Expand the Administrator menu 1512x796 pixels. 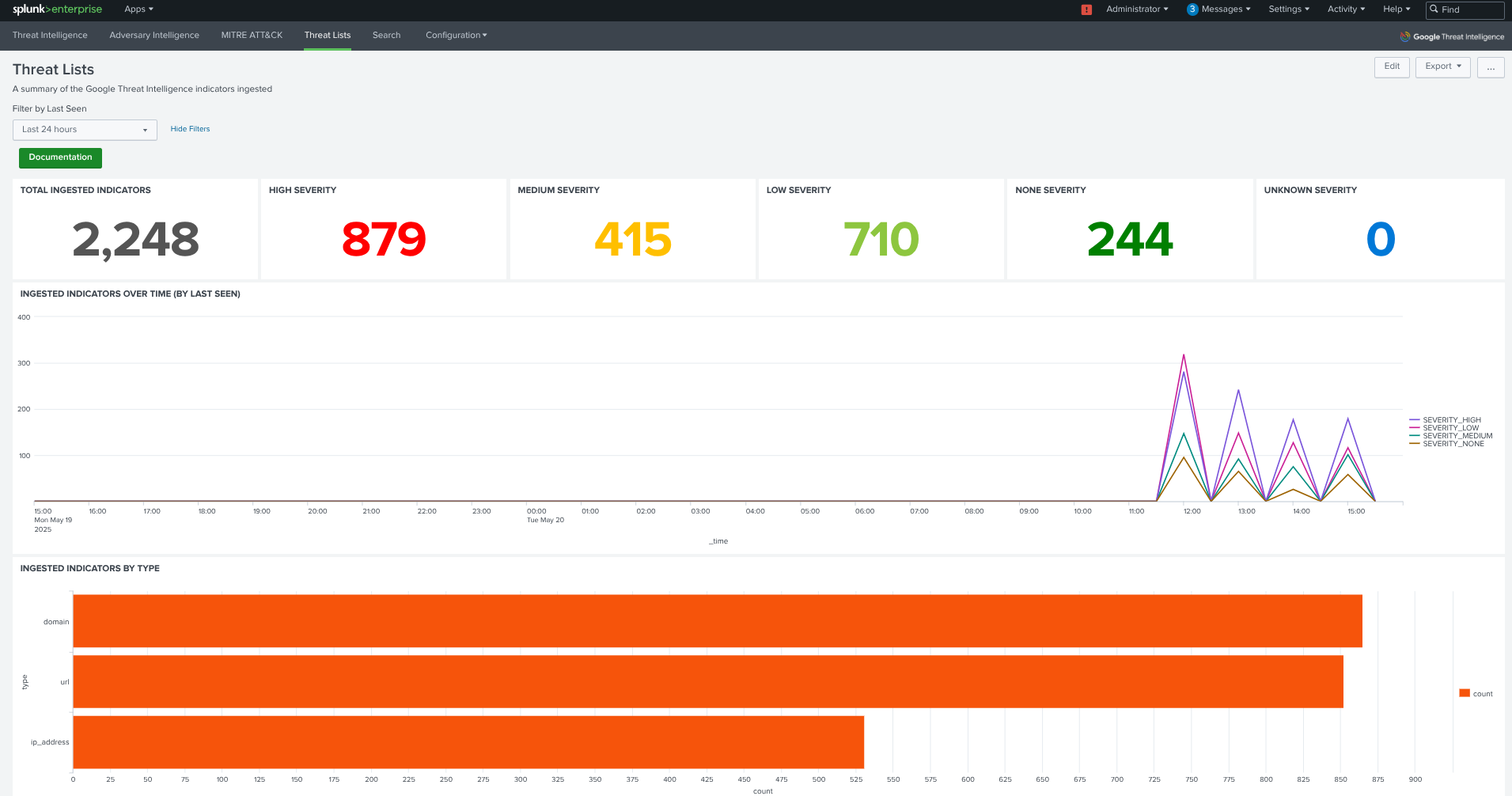(x=1137, y=9)
